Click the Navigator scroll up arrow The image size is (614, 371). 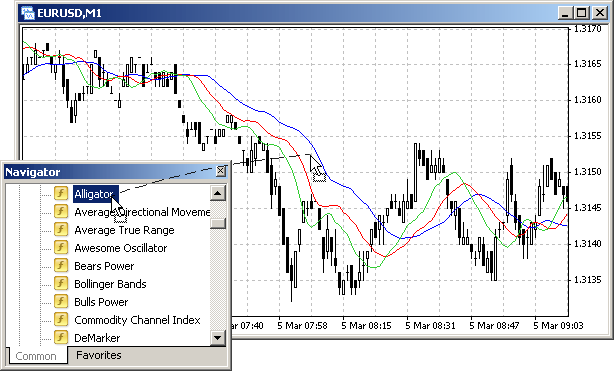point(218,193)
